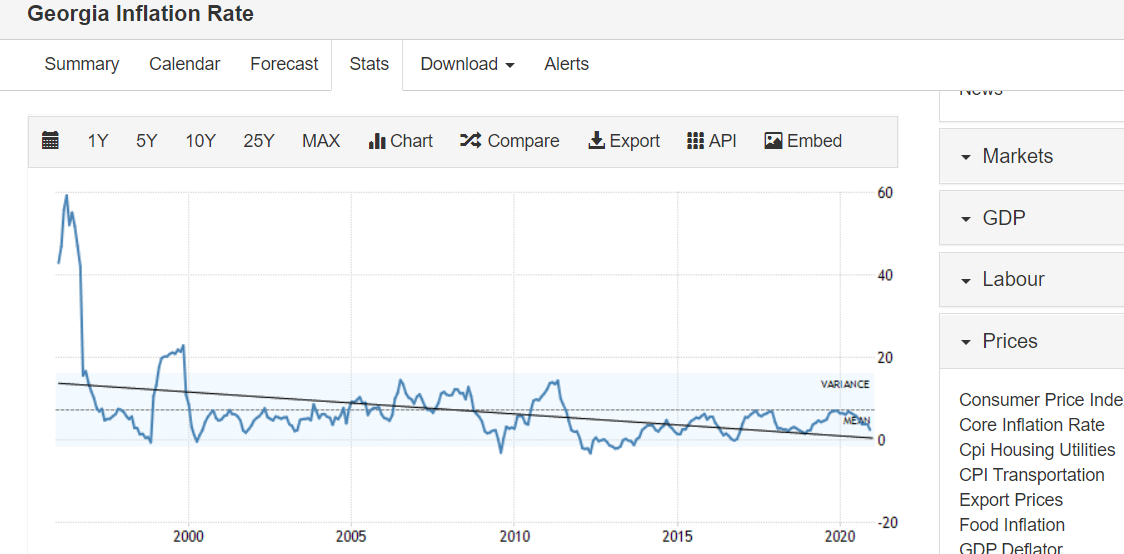Click the inflation peak on the chart line

click(67, 196)
